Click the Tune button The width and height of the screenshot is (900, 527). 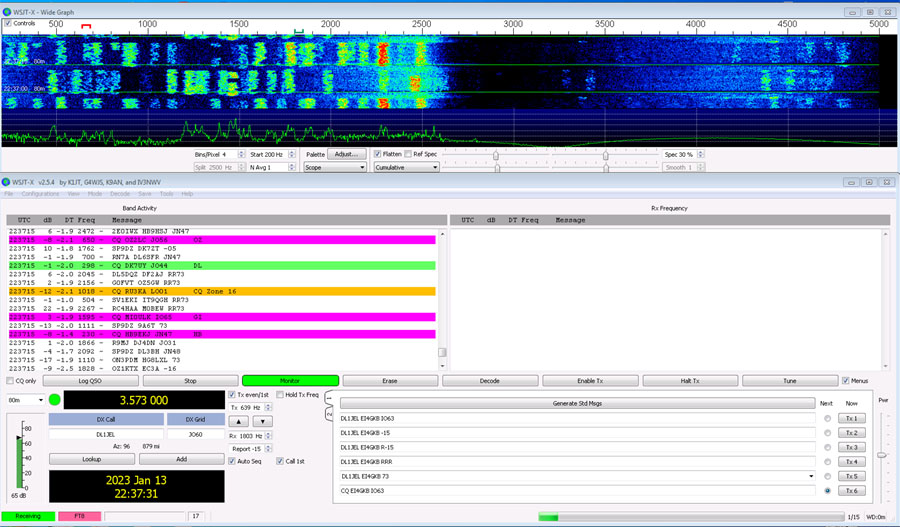coord(790,381)
